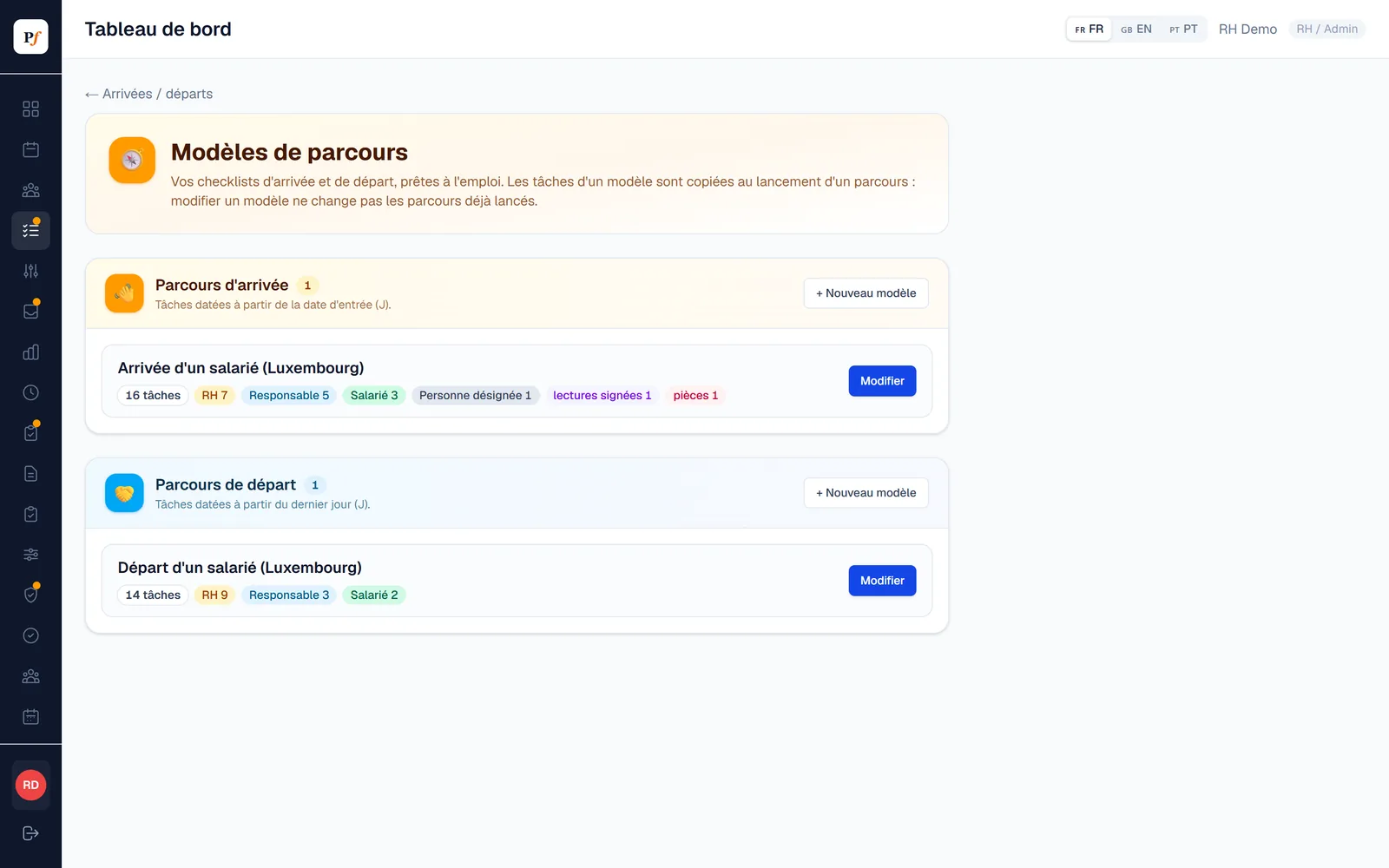1389x868 pixels.
Task: Switch language to EN
Action: (x=1136, y=30)
